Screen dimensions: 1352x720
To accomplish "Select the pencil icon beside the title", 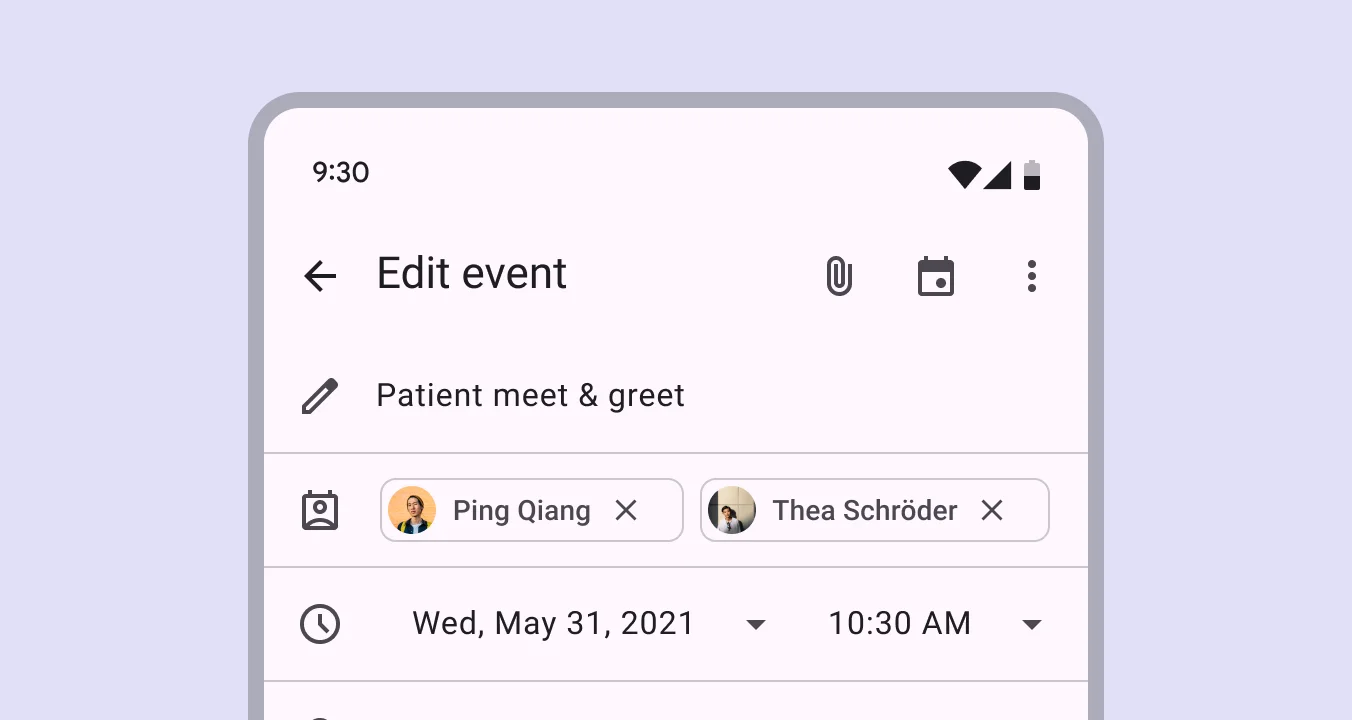I will click(319, 396).
